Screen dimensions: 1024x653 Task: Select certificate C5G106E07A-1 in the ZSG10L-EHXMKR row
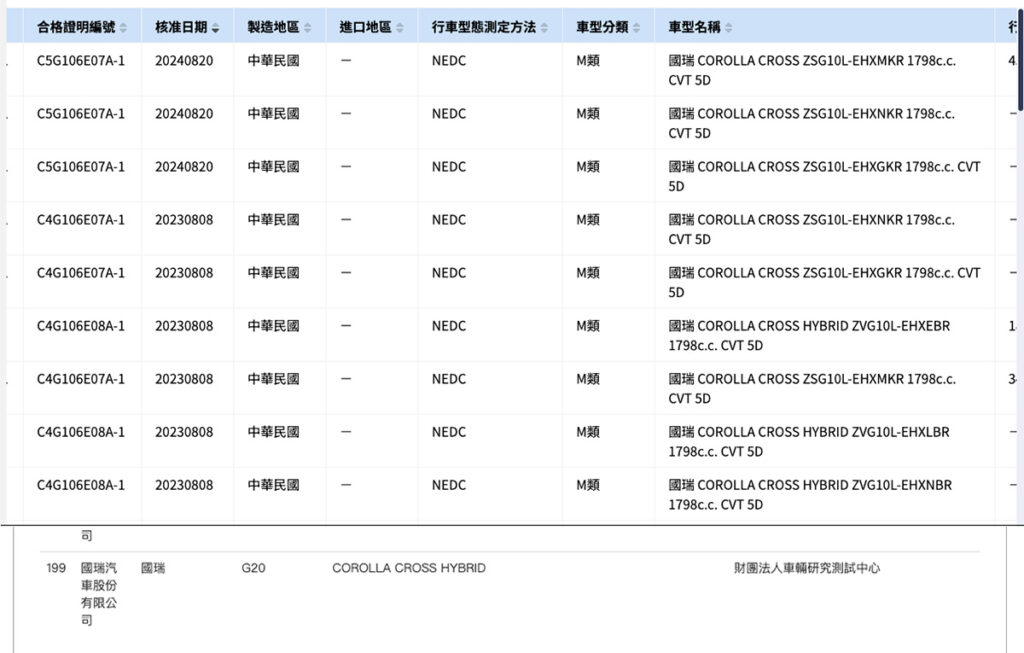(80, 61)
